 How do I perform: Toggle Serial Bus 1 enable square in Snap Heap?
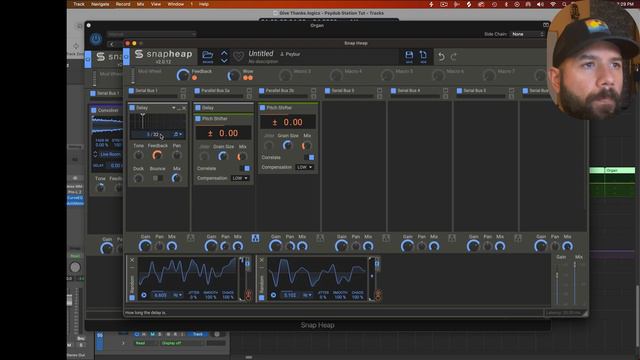coord(131,91)
